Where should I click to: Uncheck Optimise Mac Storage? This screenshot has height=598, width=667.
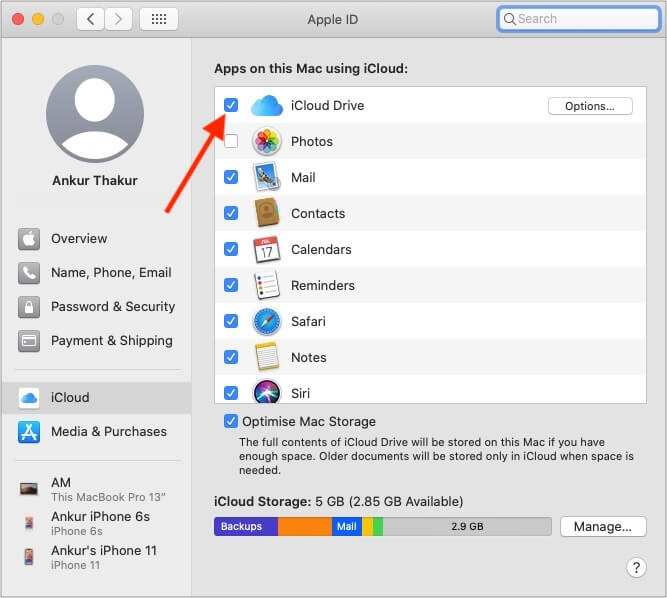(231, 421)
